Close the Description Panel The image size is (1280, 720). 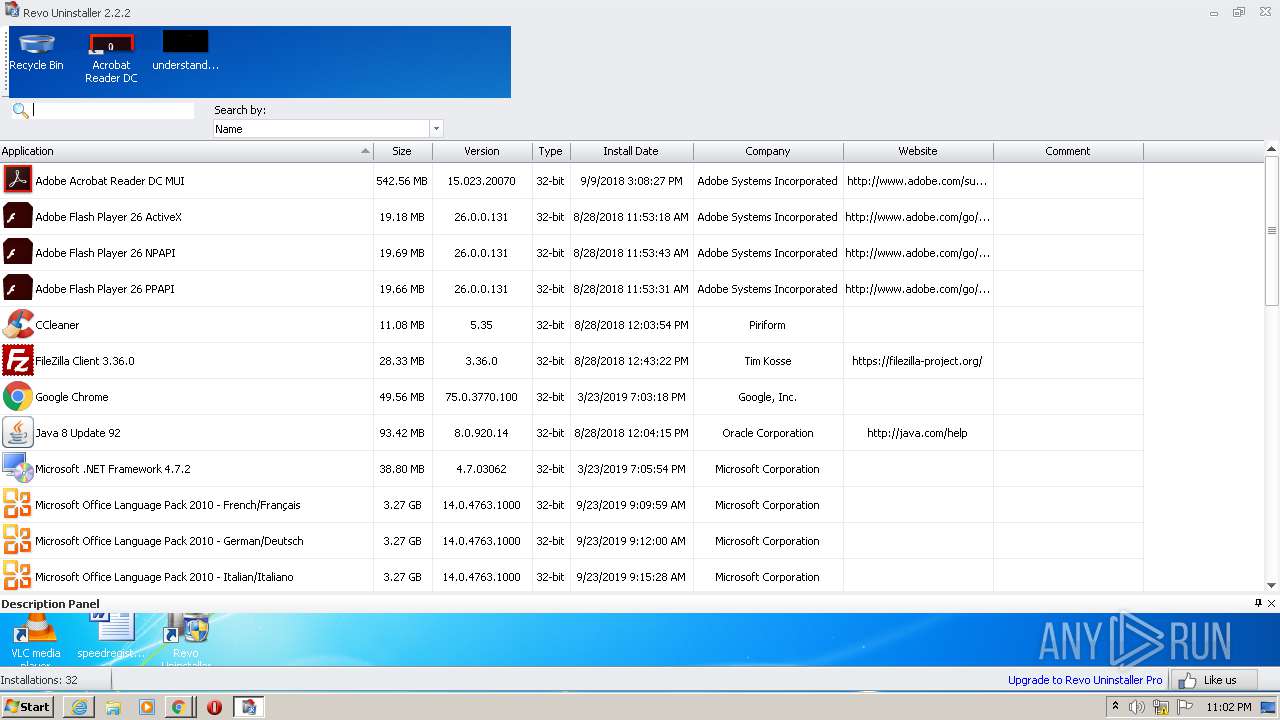point(1272,603)
